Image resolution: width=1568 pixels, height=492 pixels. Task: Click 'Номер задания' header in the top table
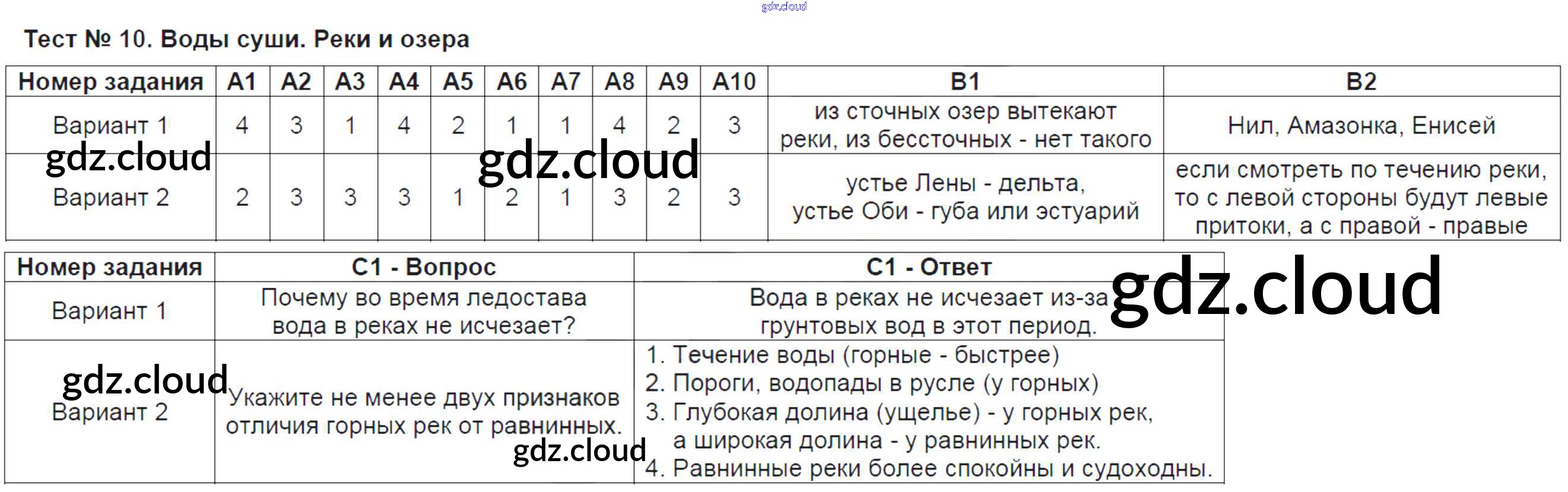point(111,81)
